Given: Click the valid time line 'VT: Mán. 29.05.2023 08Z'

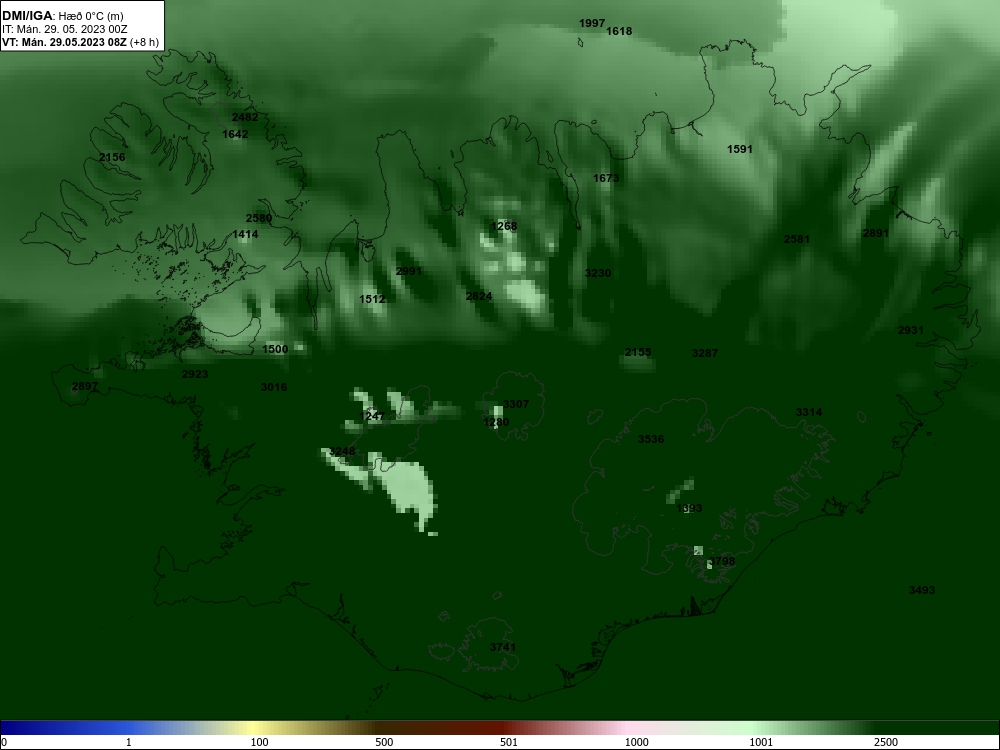Looking at the screenshot, I should click(x=64, y=43).
